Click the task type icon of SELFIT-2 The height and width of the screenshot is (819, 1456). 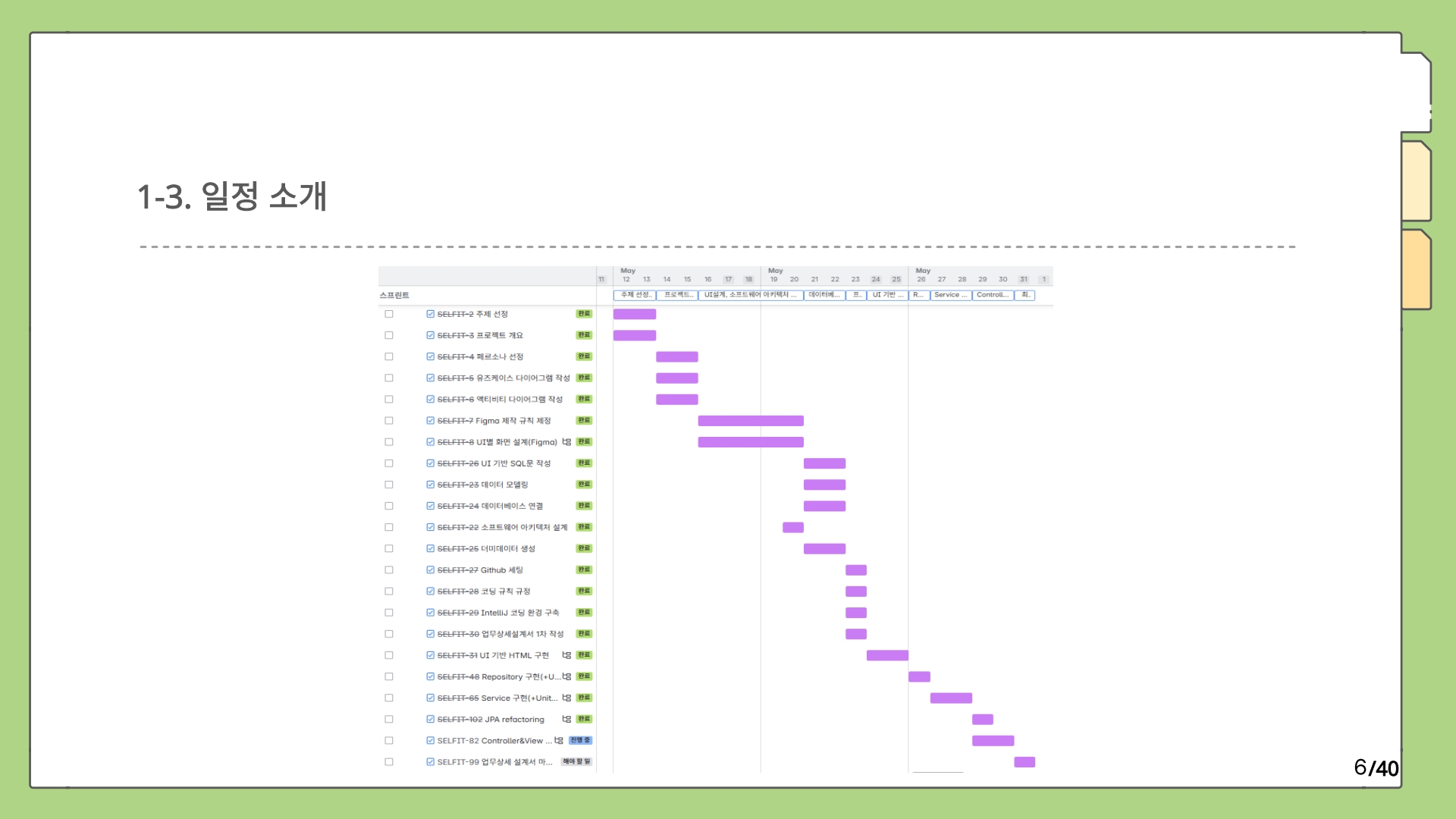(x=430, y=314)
